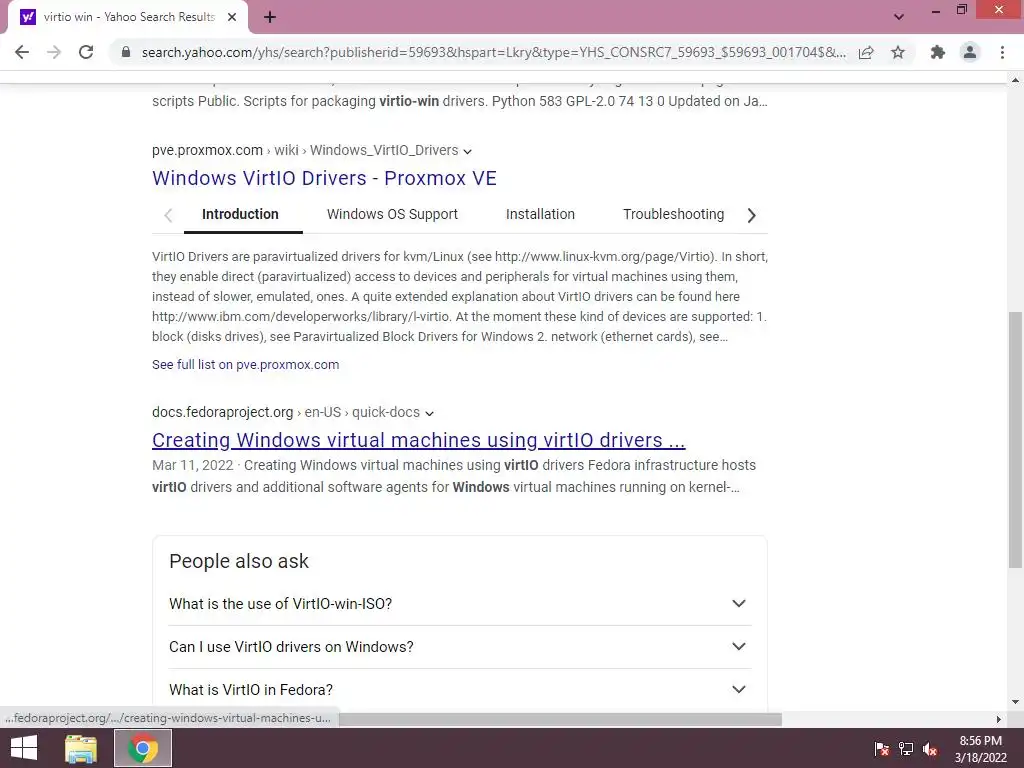Screen dimensions: 1024x768
Task: Expand What is VirtIO in Fedora question
Action: (460, 690)
